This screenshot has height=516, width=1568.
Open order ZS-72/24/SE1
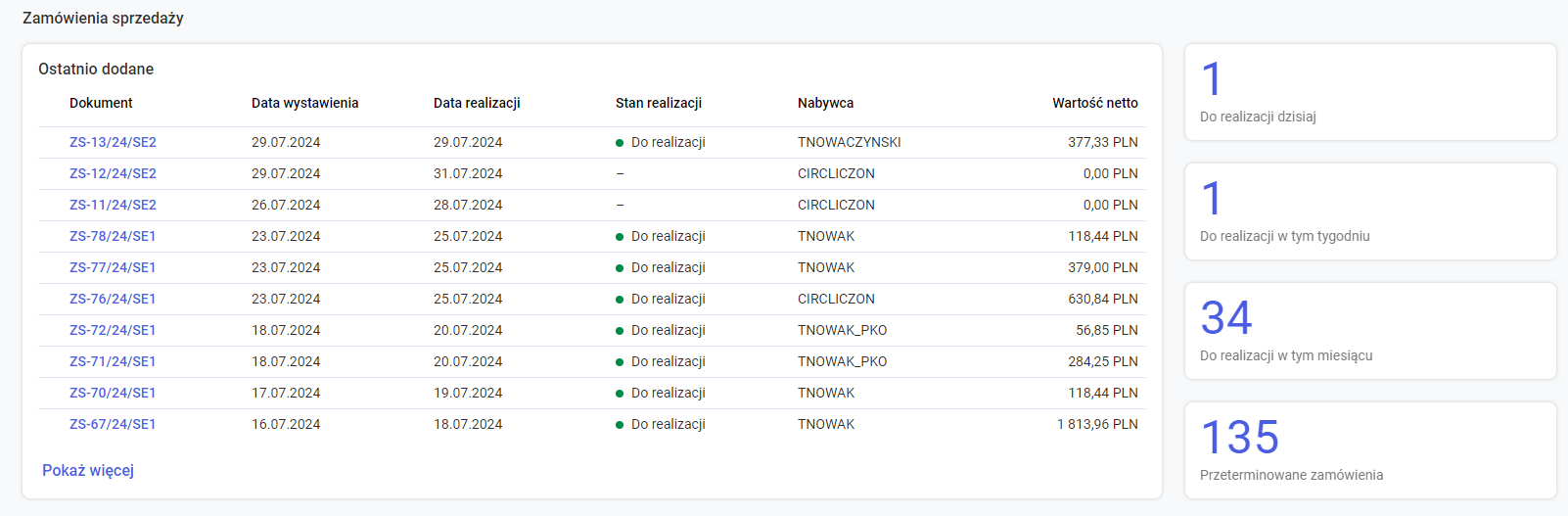click(113, 330)
